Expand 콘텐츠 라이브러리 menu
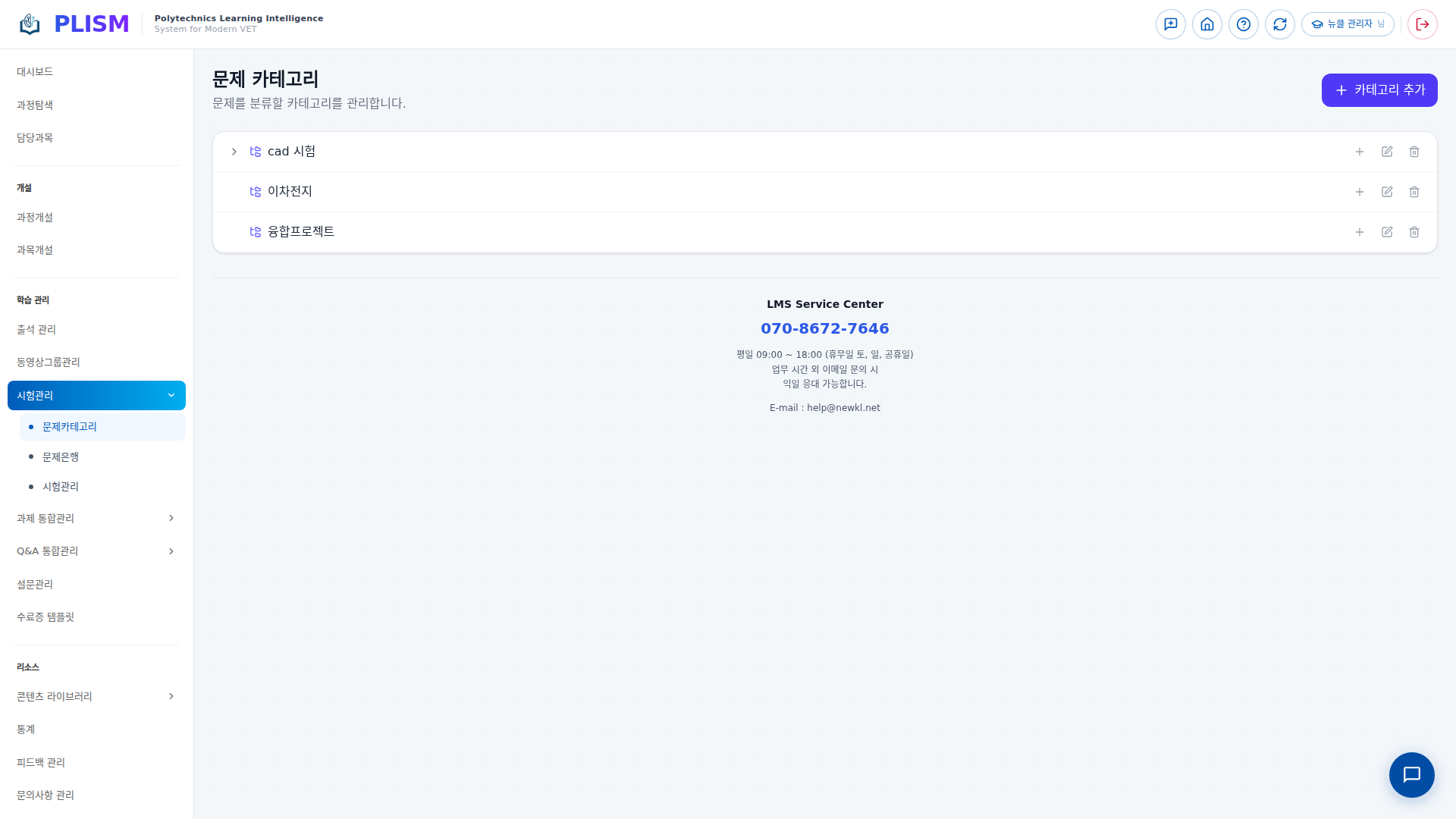Image resolution: width=1456 pixels, height=819 pixels. tap(96, 696)
